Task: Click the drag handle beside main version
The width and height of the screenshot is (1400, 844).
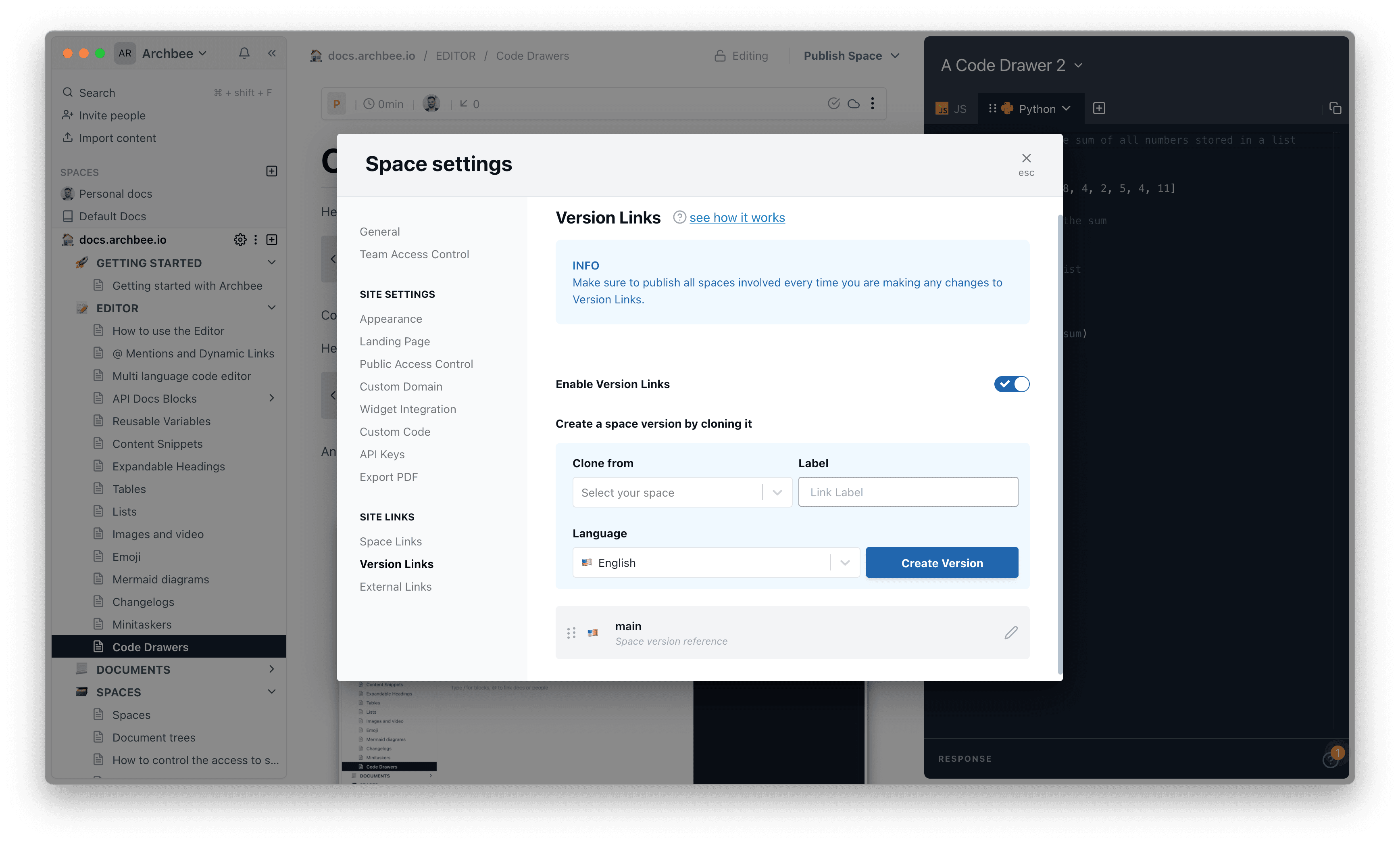Action: point(571,633)
